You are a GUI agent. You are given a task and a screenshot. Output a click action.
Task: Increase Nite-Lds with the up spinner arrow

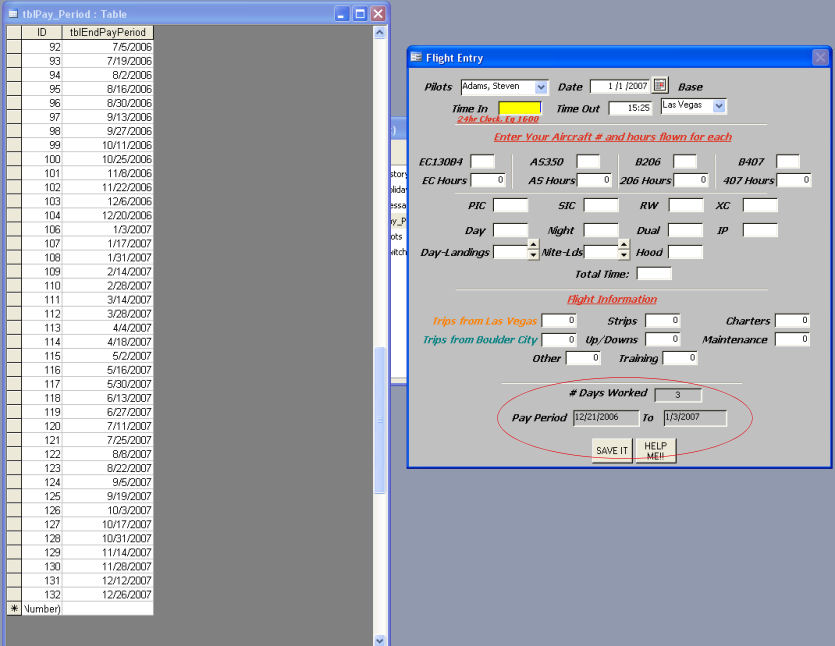point(624,245)
